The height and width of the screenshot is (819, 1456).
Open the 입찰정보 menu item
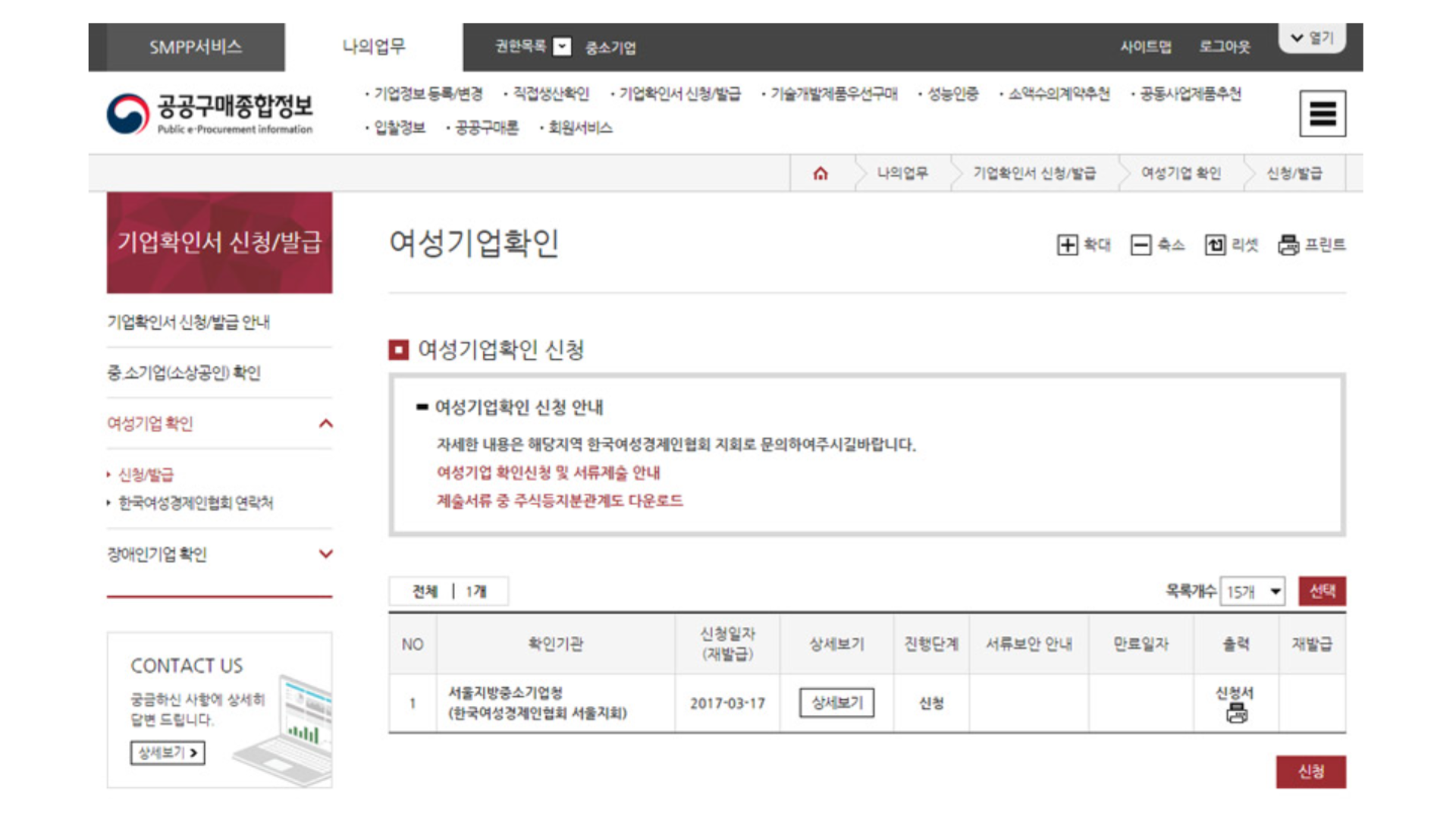[399, 127]
